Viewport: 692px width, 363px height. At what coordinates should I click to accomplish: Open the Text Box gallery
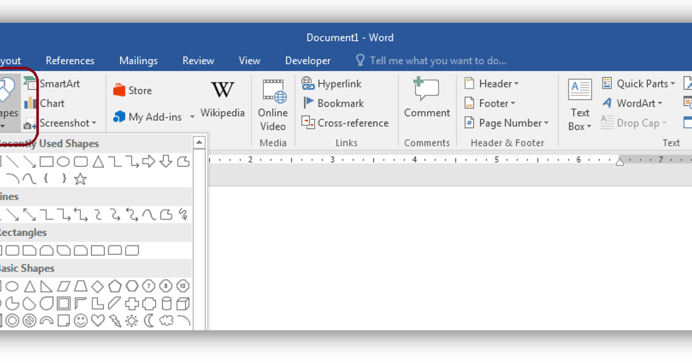(x=579, y=105)
